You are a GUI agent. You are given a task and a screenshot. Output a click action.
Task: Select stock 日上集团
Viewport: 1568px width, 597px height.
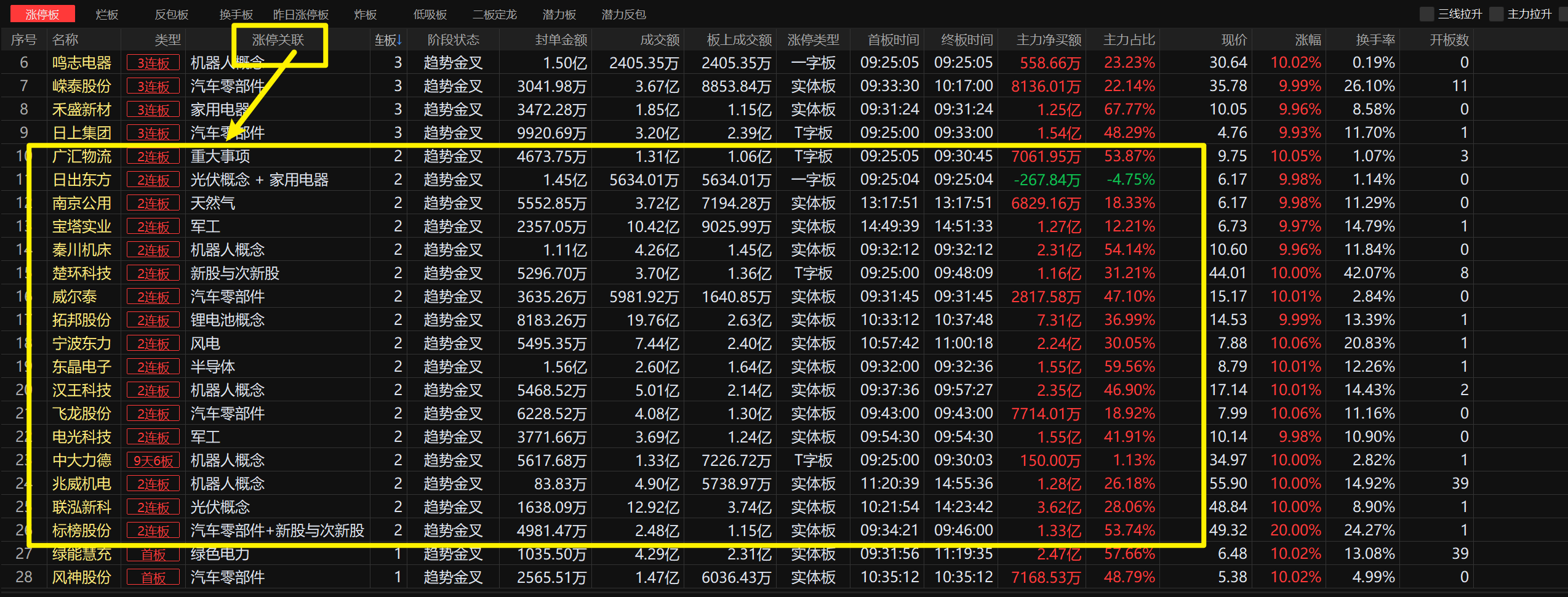point(82,133)
